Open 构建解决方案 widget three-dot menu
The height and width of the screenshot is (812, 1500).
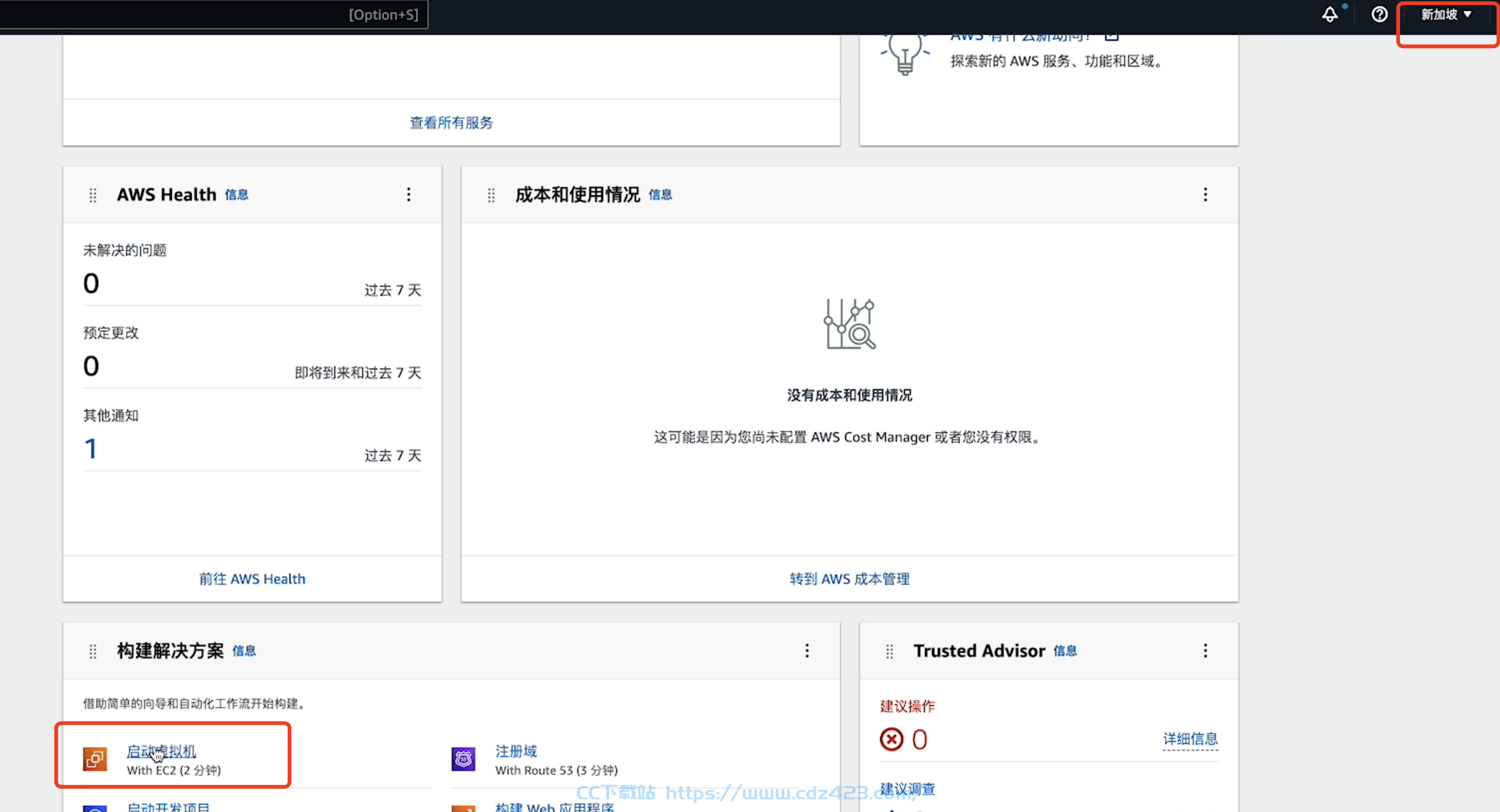click(x=807, y=651)
